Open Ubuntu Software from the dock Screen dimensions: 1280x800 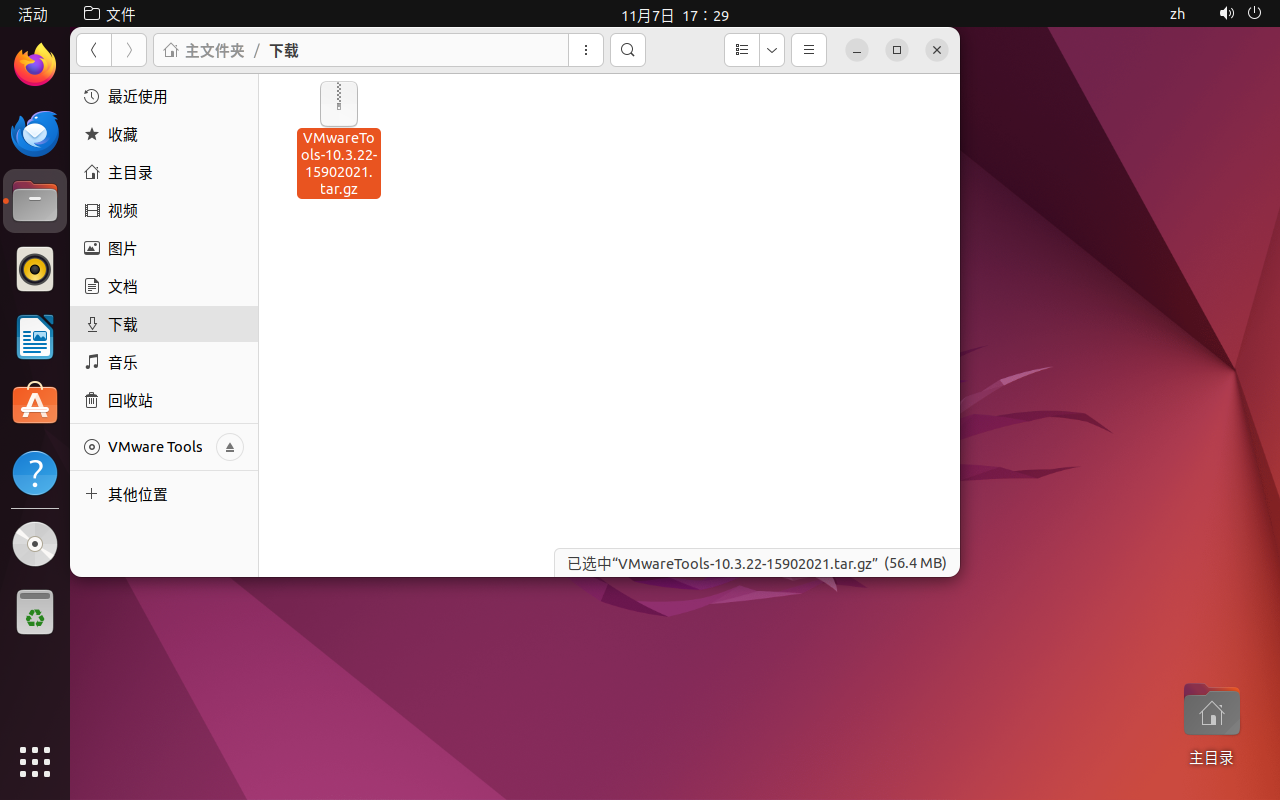pos(35,405)
